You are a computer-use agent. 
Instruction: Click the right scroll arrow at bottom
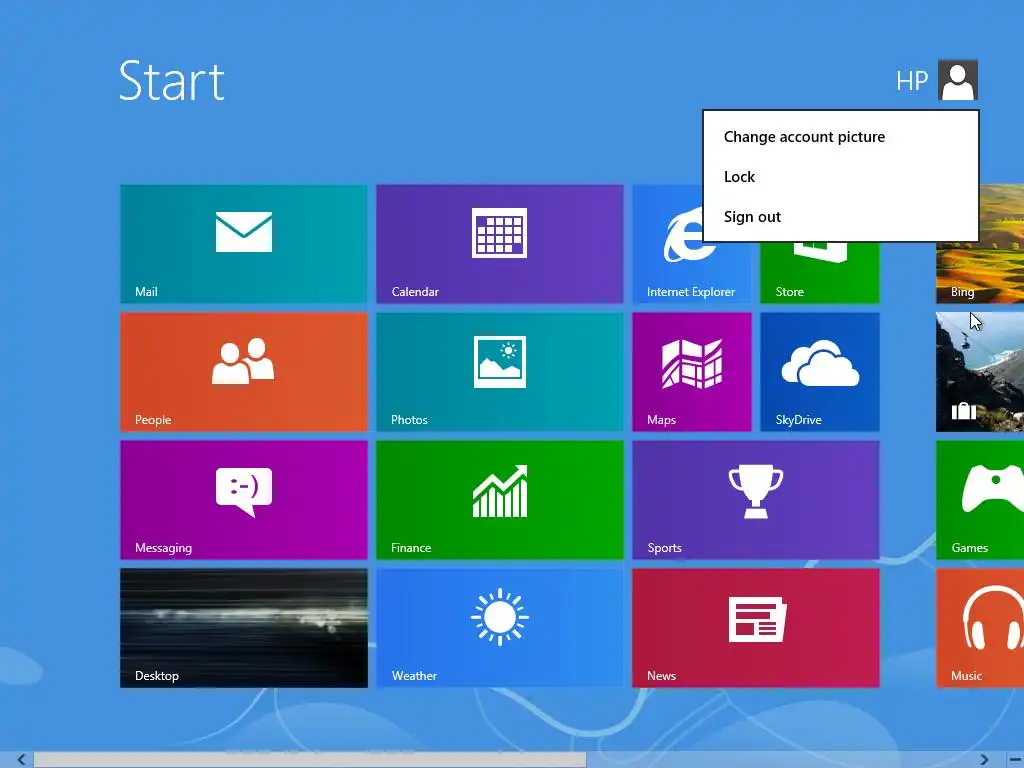984,760
